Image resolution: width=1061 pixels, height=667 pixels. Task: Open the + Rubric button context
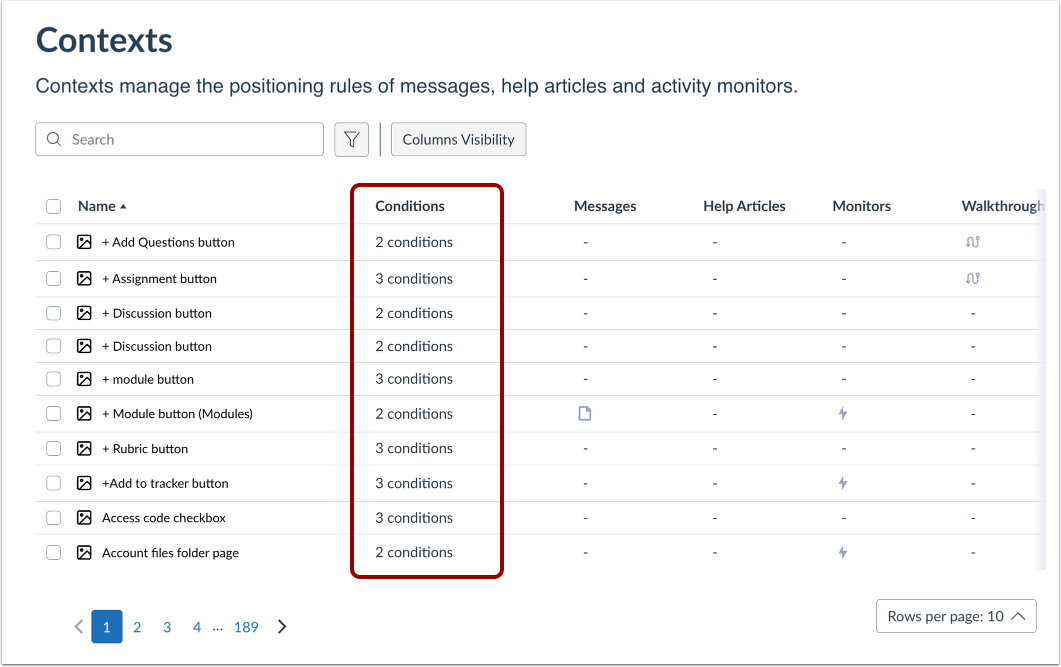point(145,448)
